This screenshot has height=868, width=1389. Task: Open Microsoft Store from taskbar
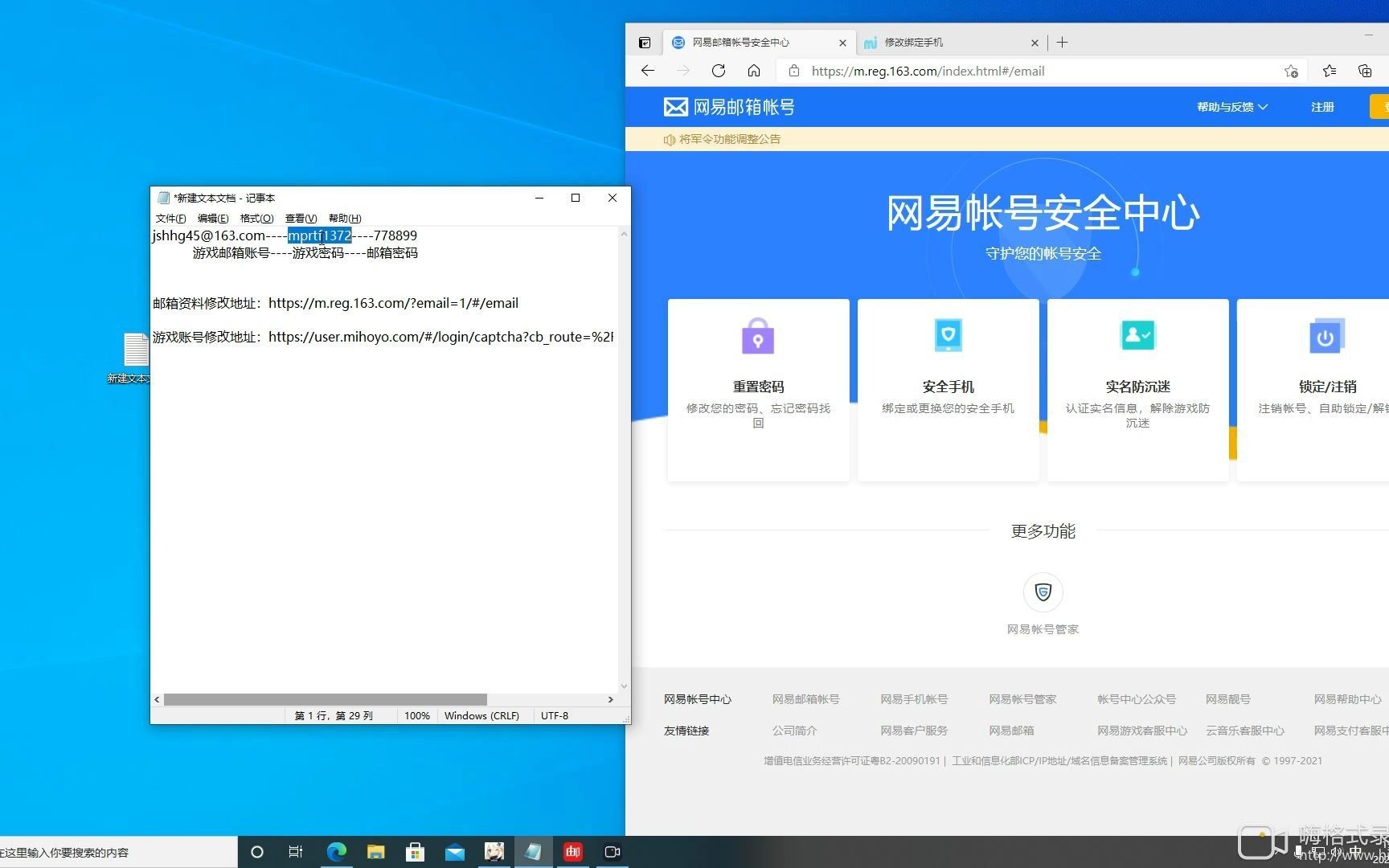pos(415,852)
